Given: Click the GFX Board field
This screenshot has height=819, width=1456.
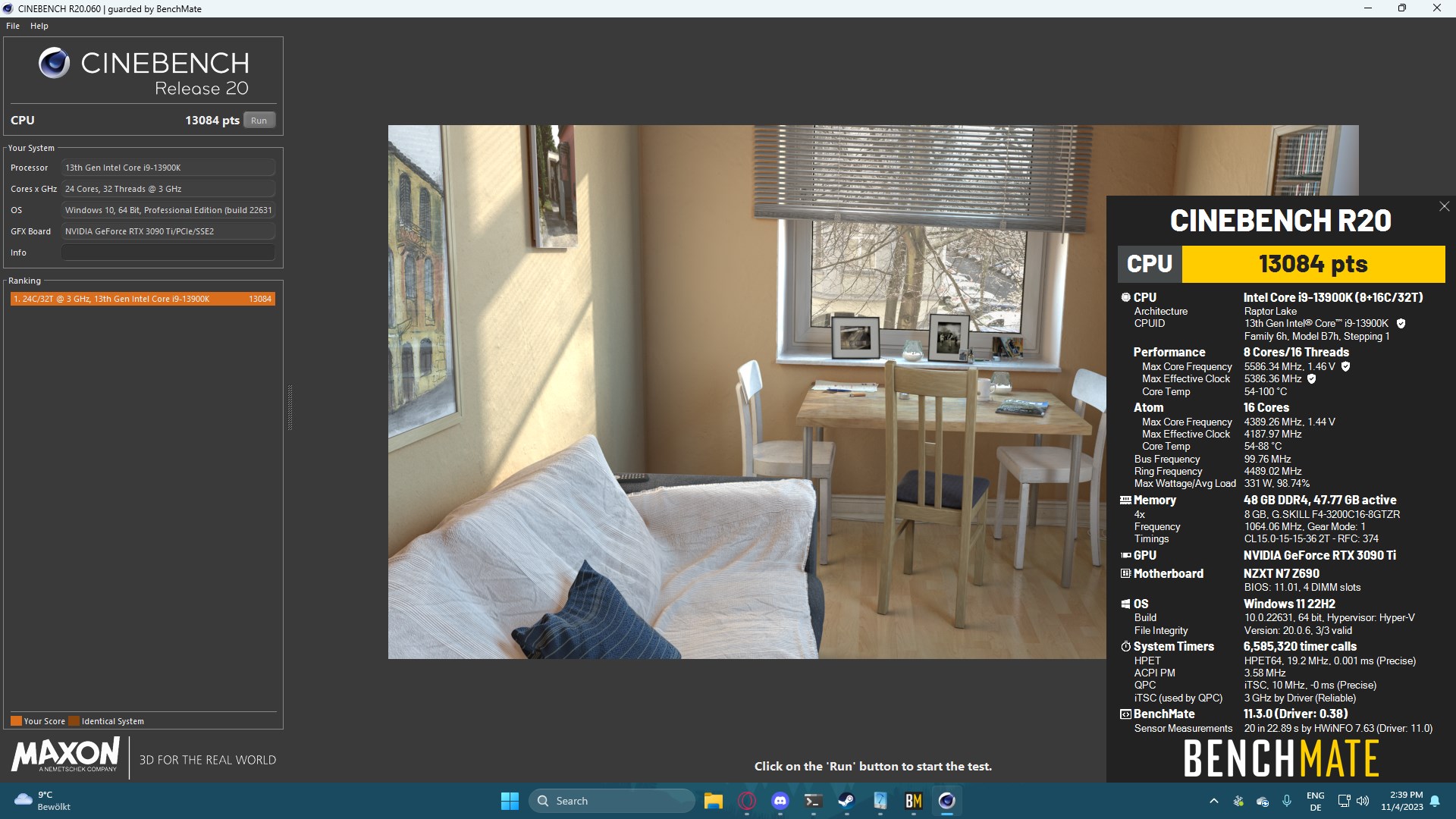Looking at the screenshot, I should point(168,231).
